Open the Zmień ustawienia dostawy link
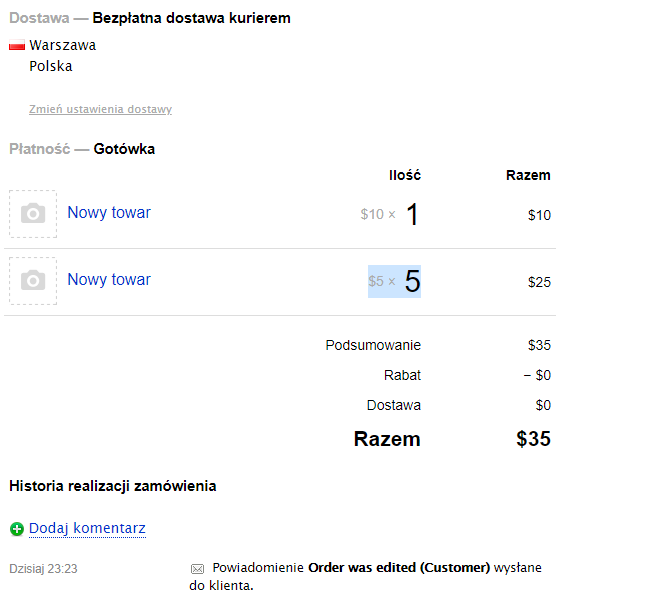The height and width of the screenshot is (604, 645). (100, 109)
